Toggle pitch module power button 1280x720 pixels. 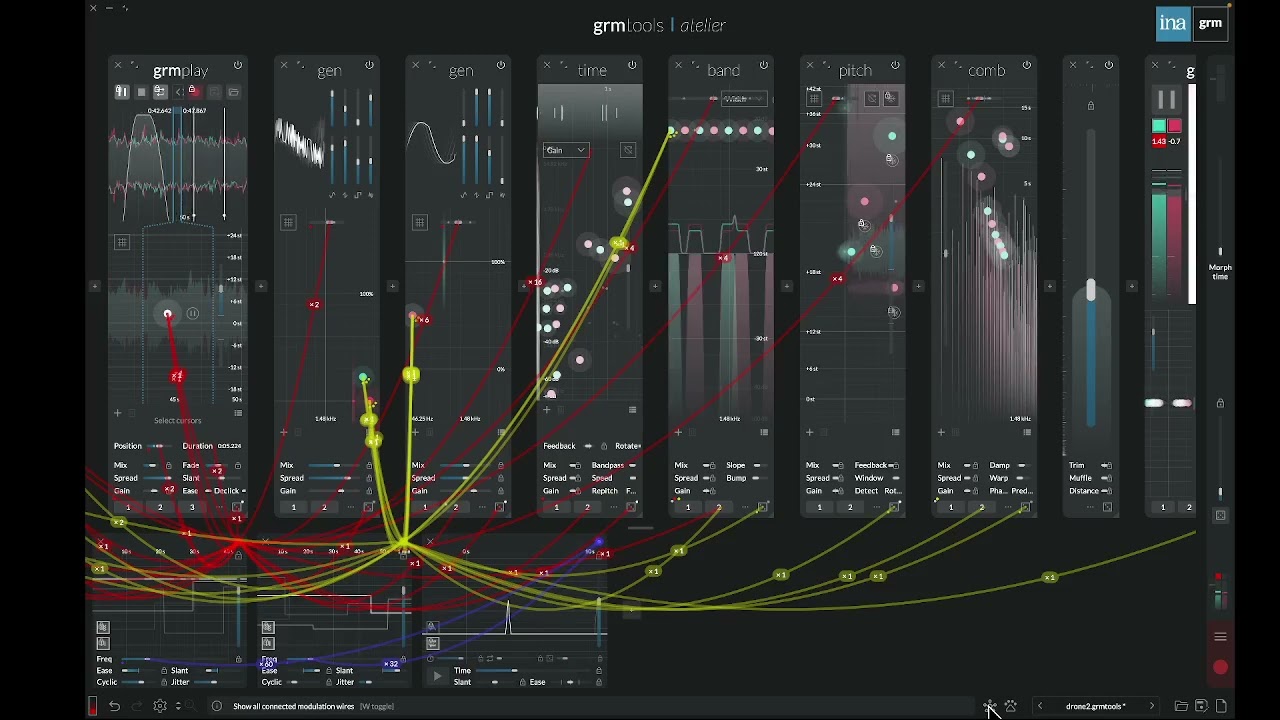click(x=895, y=65)
